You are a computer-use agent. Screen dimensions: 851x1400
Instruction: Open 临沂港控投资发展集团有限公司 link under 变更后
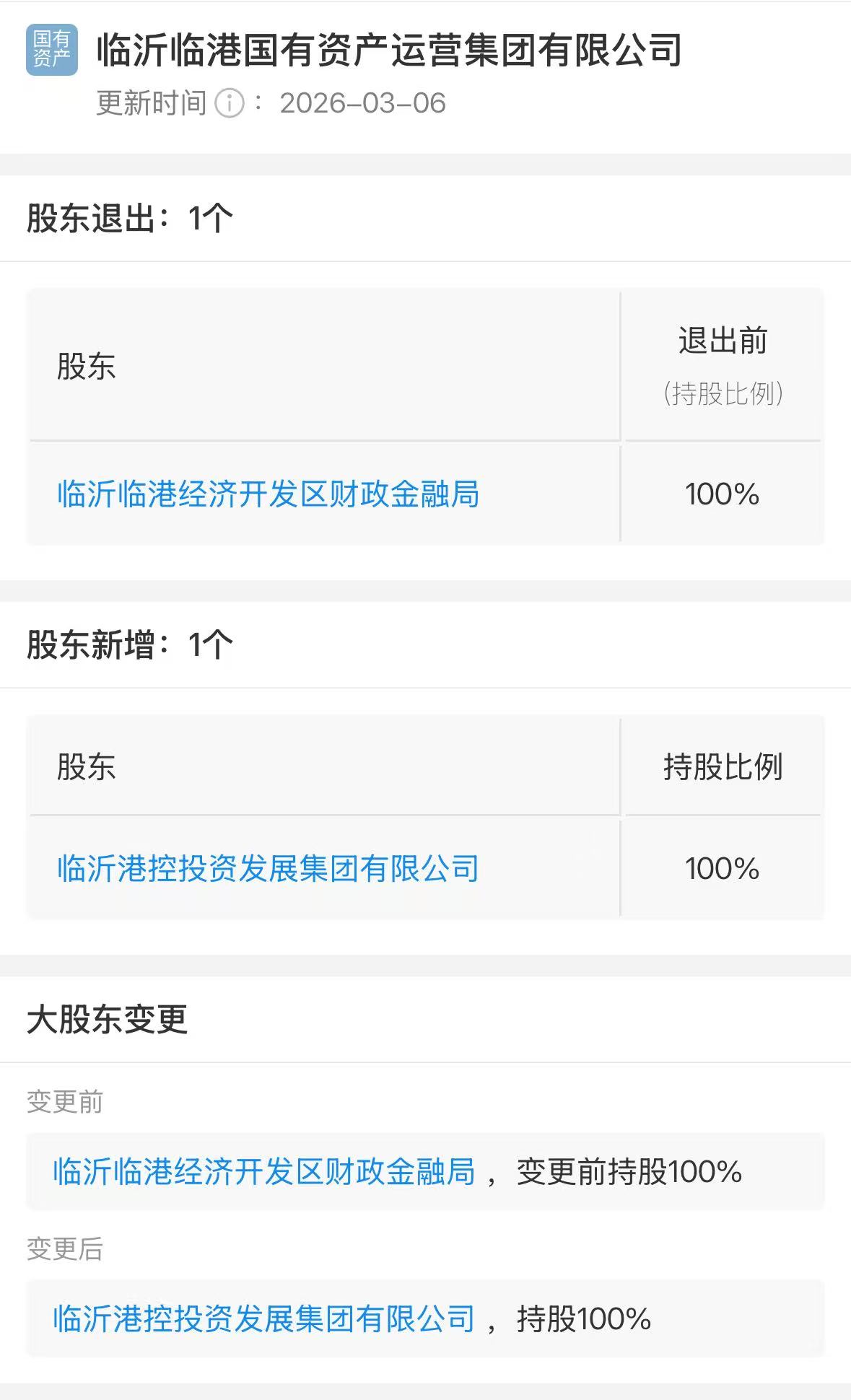pyautogui.click(x=264, y=1318)
